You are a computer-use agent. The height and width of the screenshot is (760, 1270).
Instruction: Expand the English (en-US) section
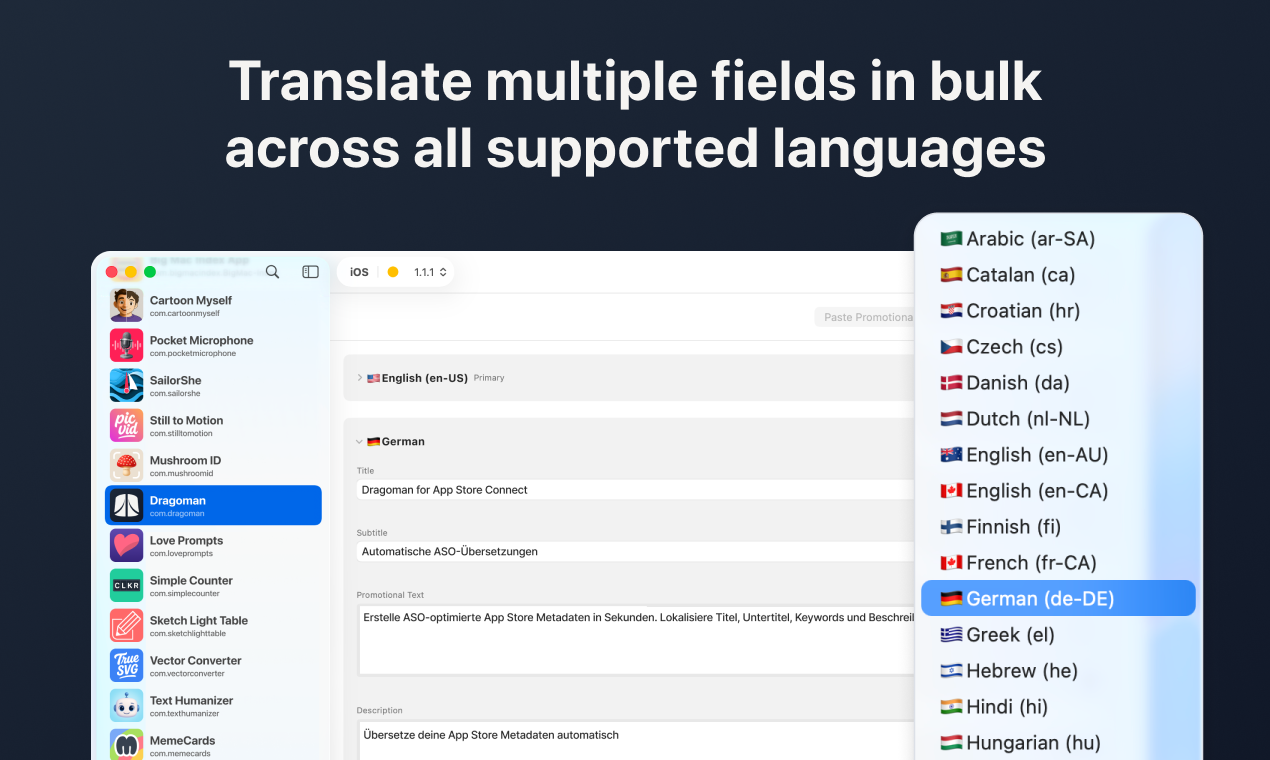point(360,378)
